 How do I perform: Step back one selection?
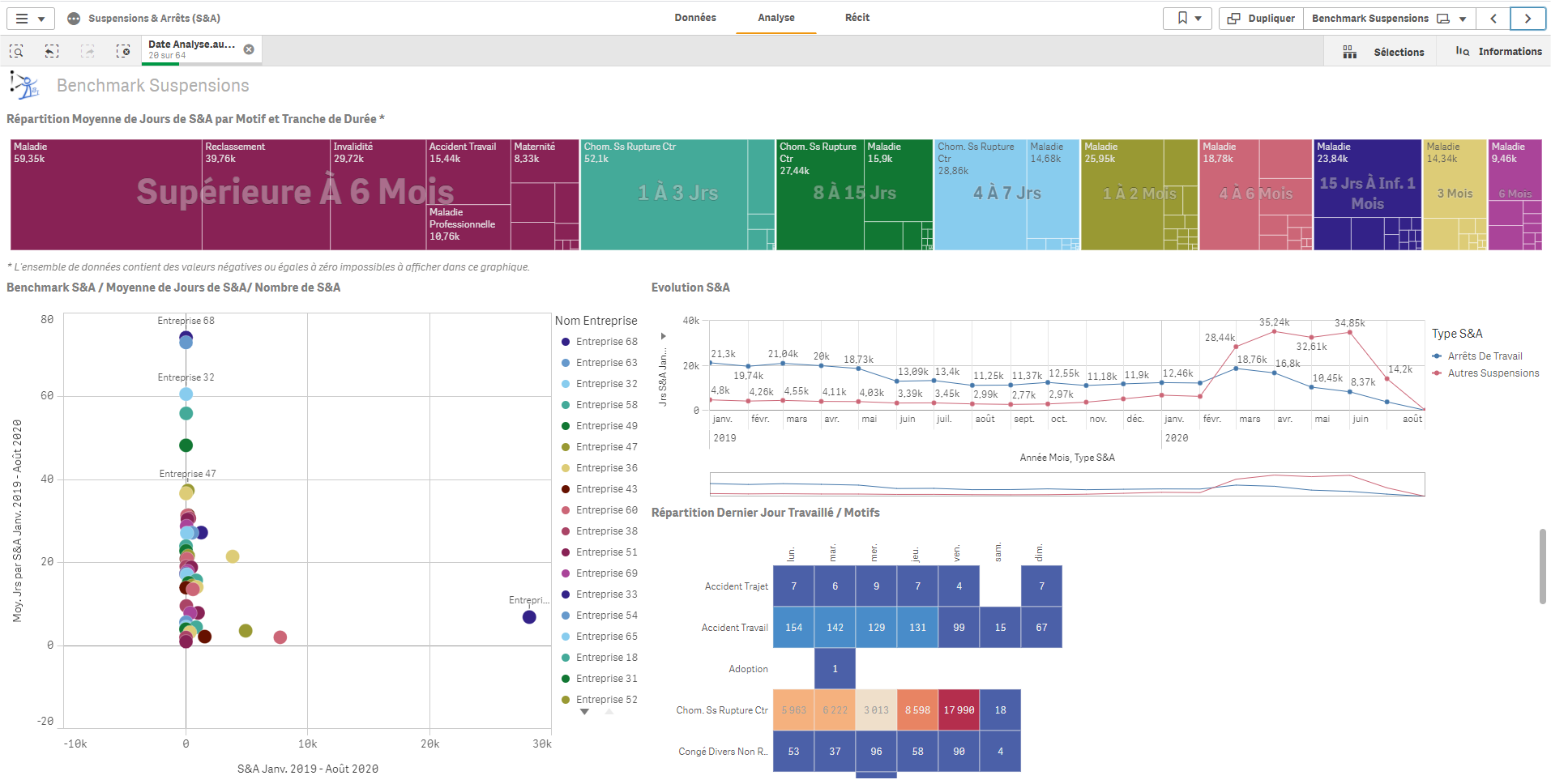pos(52,51)
